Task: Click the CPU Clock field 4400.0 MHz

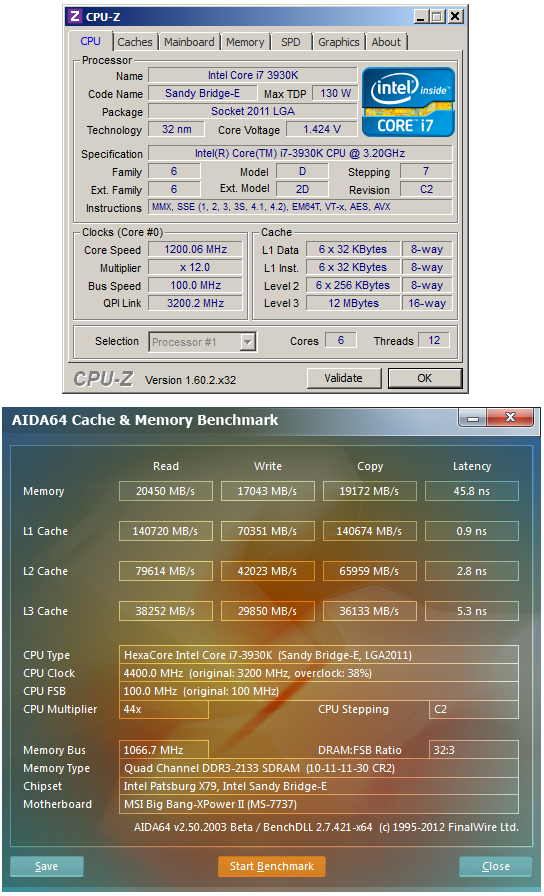Action: click(x=319, y=673)
